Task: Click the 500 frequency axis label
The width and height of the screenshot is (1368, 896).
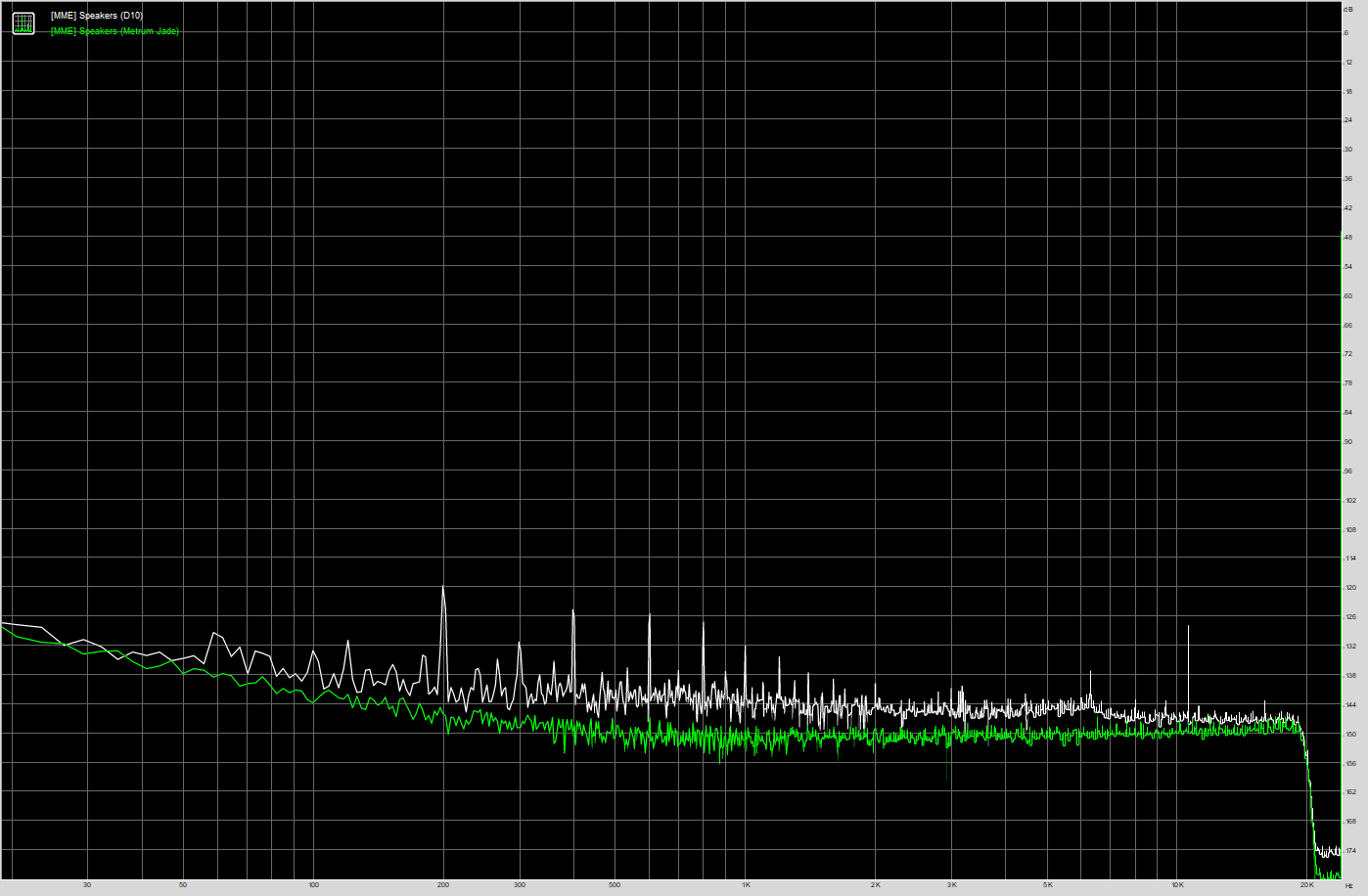Action: pyautogui.click(x=615, y=885)
